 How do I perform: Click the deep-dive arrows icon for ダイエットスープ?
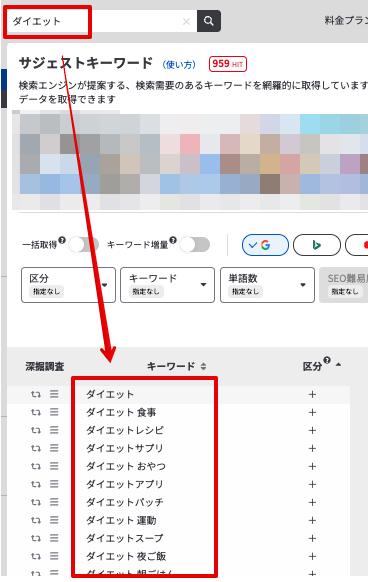[36, 538]
